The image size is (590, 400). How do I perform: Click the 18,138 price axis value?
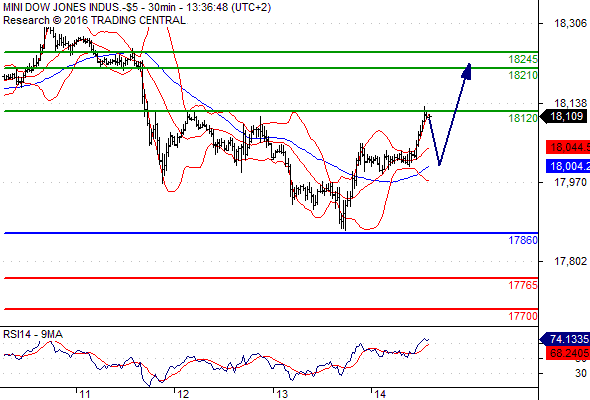coord(570,103)
